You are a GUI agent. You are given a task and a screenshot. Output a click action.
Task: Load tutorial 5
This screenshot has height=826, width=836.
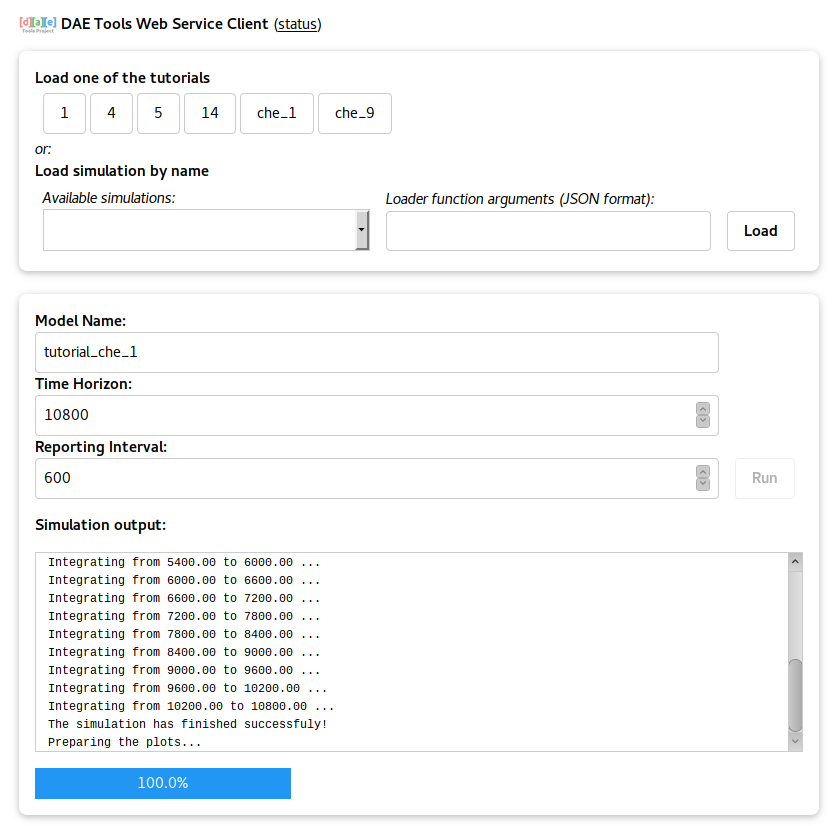(x=158, y=113)
